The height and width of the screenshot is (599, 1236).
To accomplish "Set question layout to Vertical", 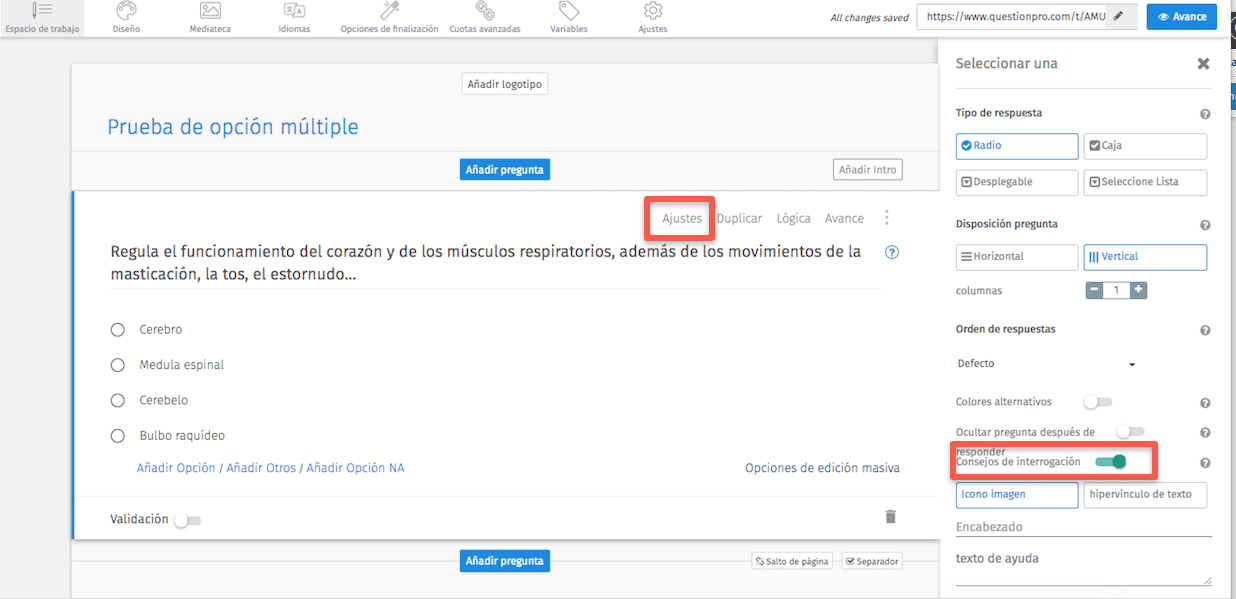I will point(1145,257).
